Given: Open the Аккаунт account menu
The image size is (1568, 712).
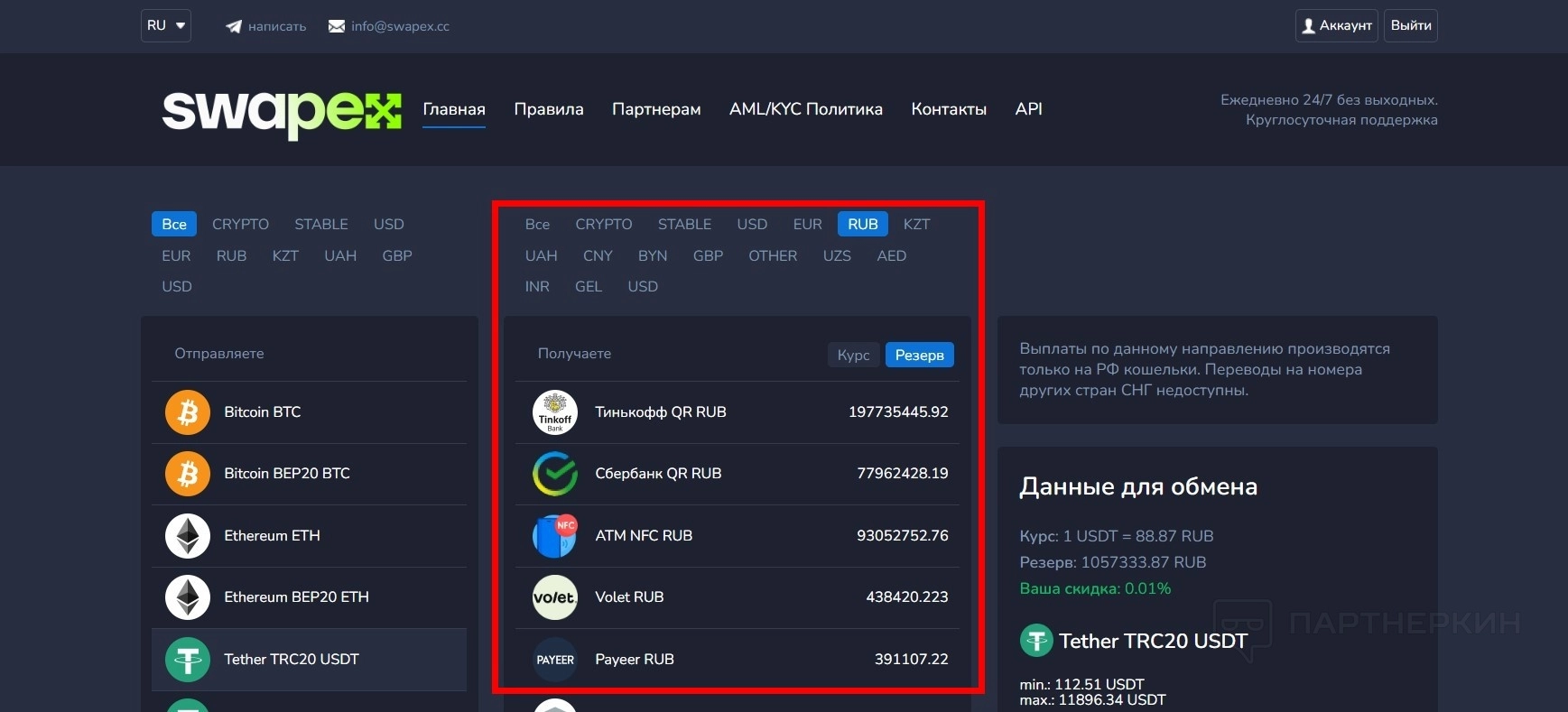Looking at the screenshot, I should [1336, 25].
